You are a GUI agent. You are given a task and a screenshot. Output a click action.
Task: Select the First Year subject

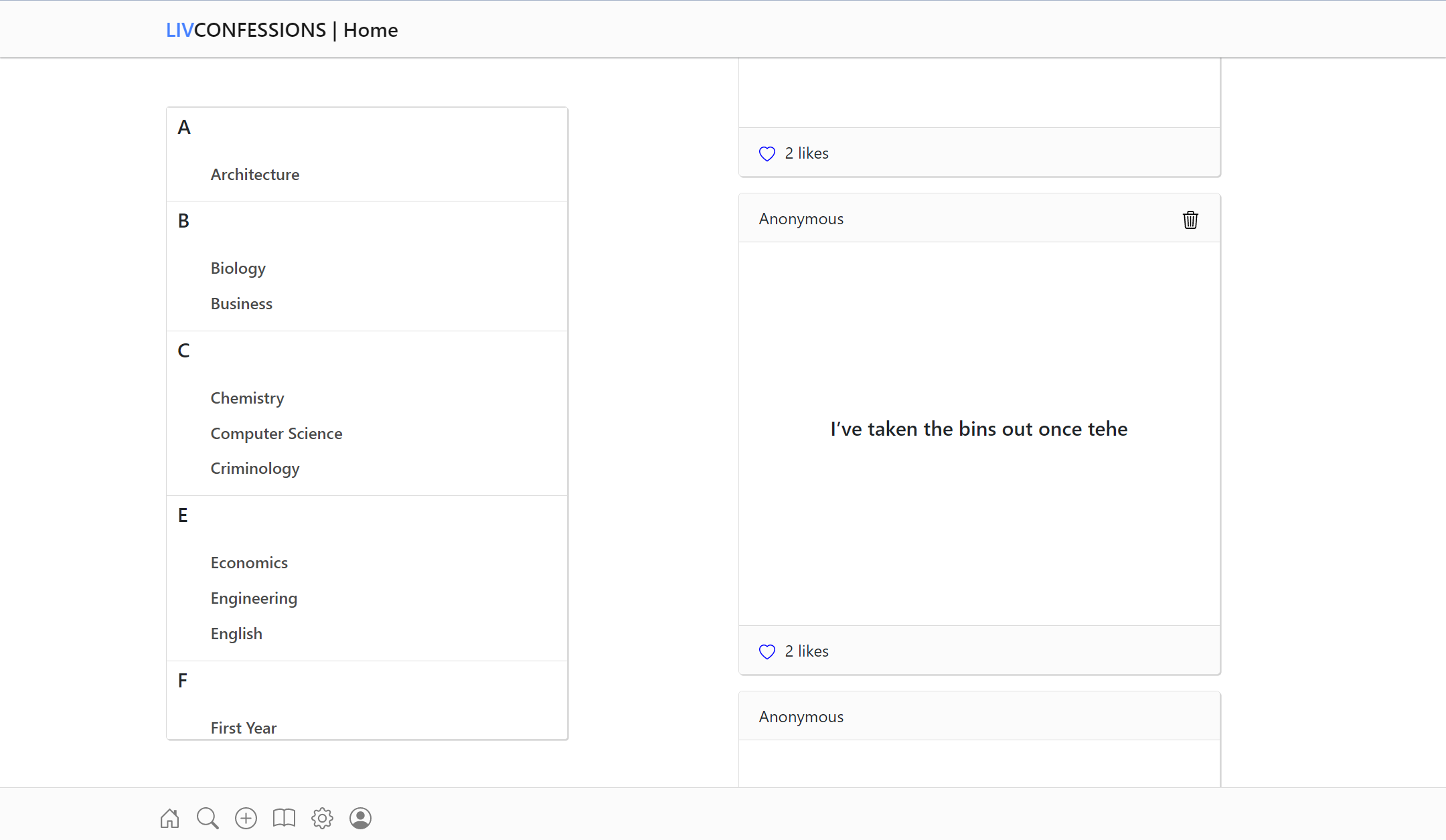point(243,728)
